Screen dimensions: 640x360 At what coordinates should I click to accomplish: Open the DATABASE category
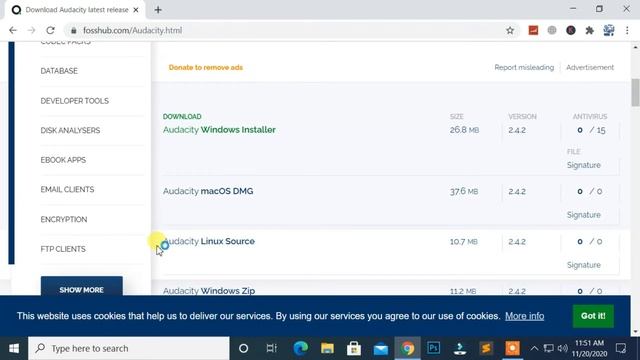click(x=59, y=71)
